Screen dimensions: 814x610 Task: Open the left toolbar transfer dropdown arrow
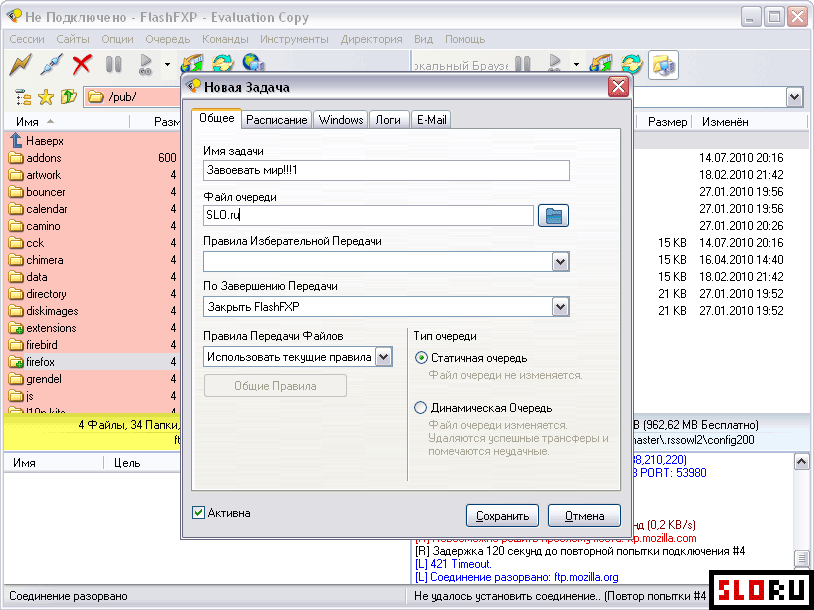click(x=167, y=65)
